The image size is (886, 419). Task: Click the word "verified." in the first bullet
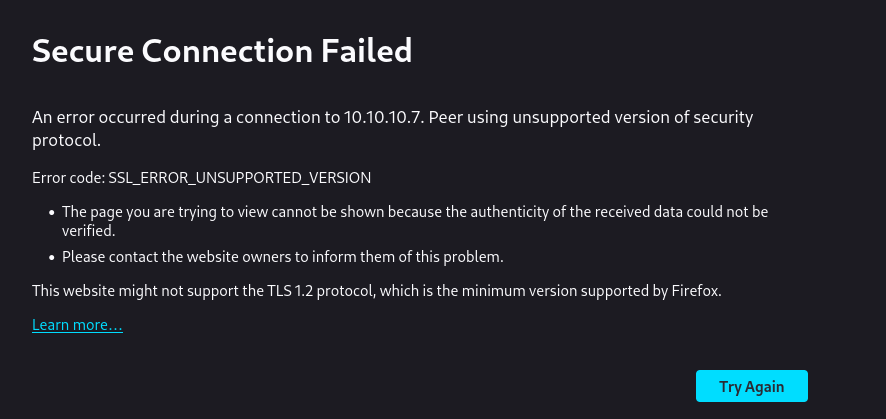[x=89, y=230]
